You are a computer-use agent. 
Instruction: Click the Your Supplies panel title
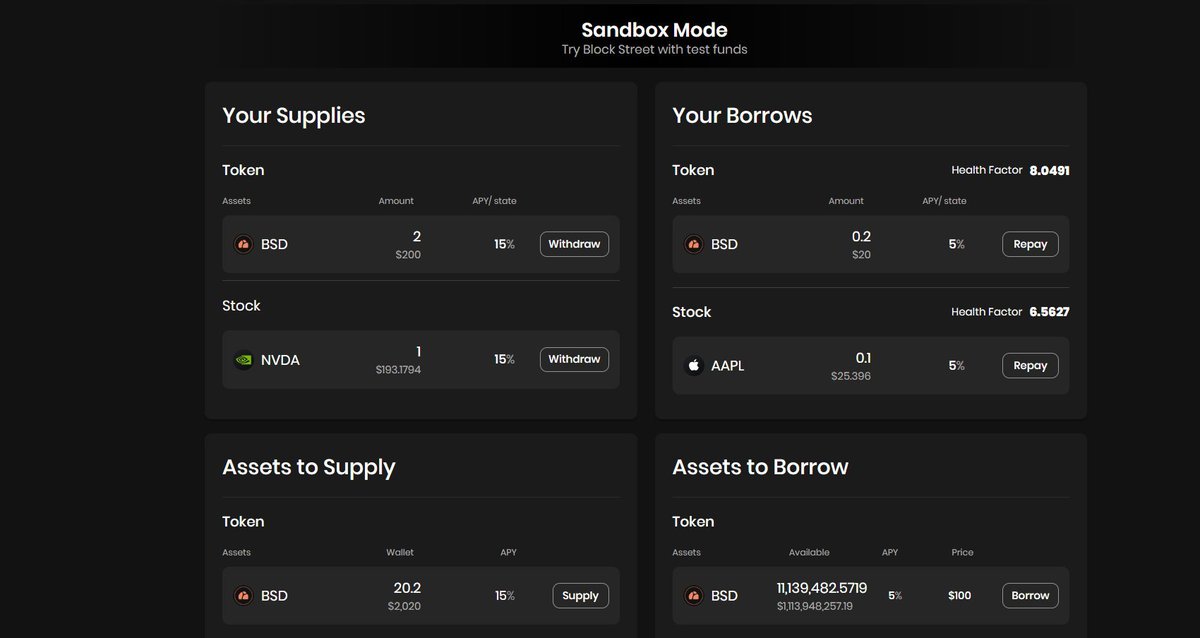click(x=294, y=116)
